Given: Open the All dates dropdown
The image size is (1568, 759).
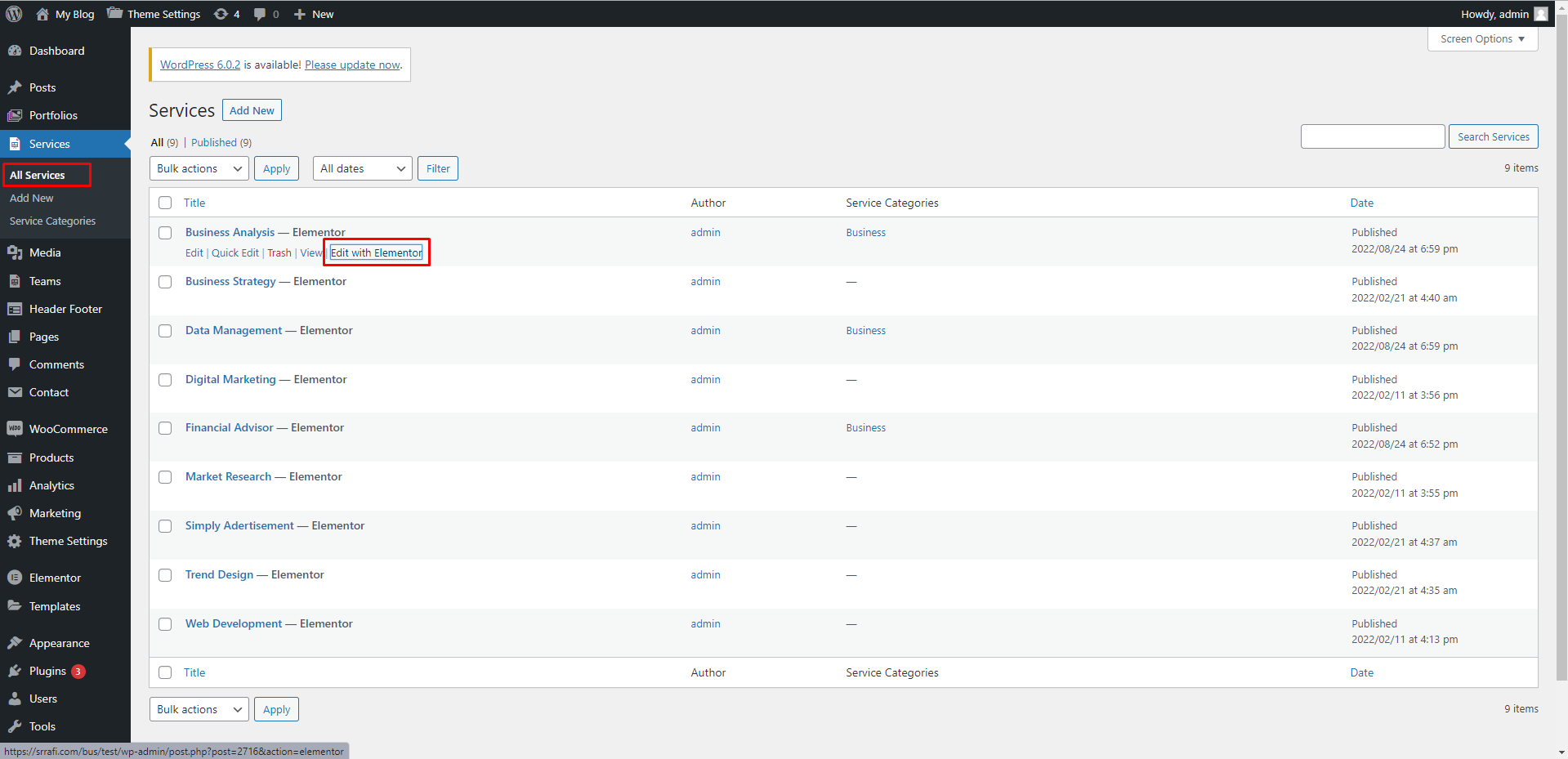Looking at the screenshot, I should (363, 168).
